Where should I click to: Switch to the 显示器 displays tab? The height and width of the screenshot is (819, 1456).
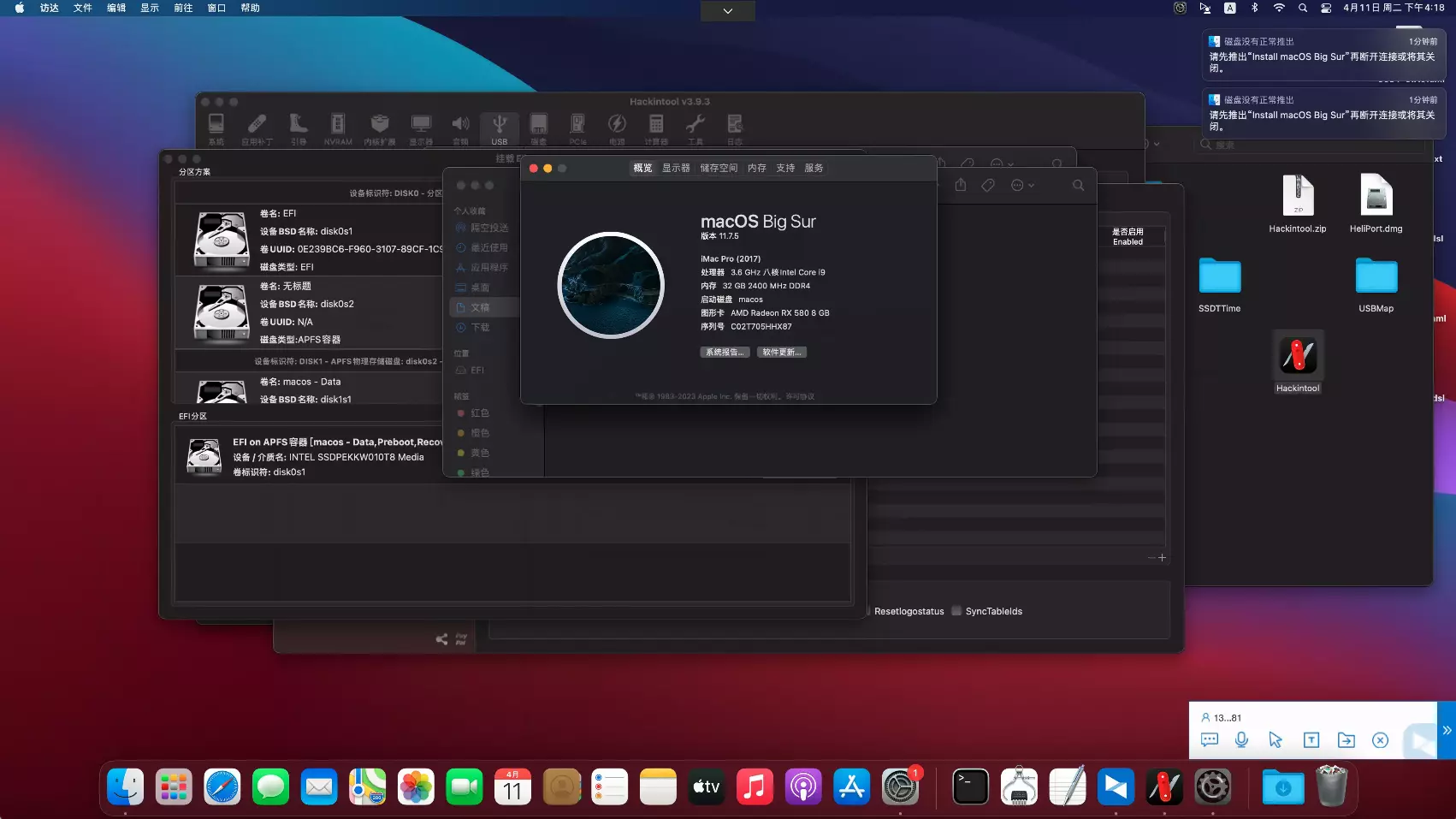675,168
